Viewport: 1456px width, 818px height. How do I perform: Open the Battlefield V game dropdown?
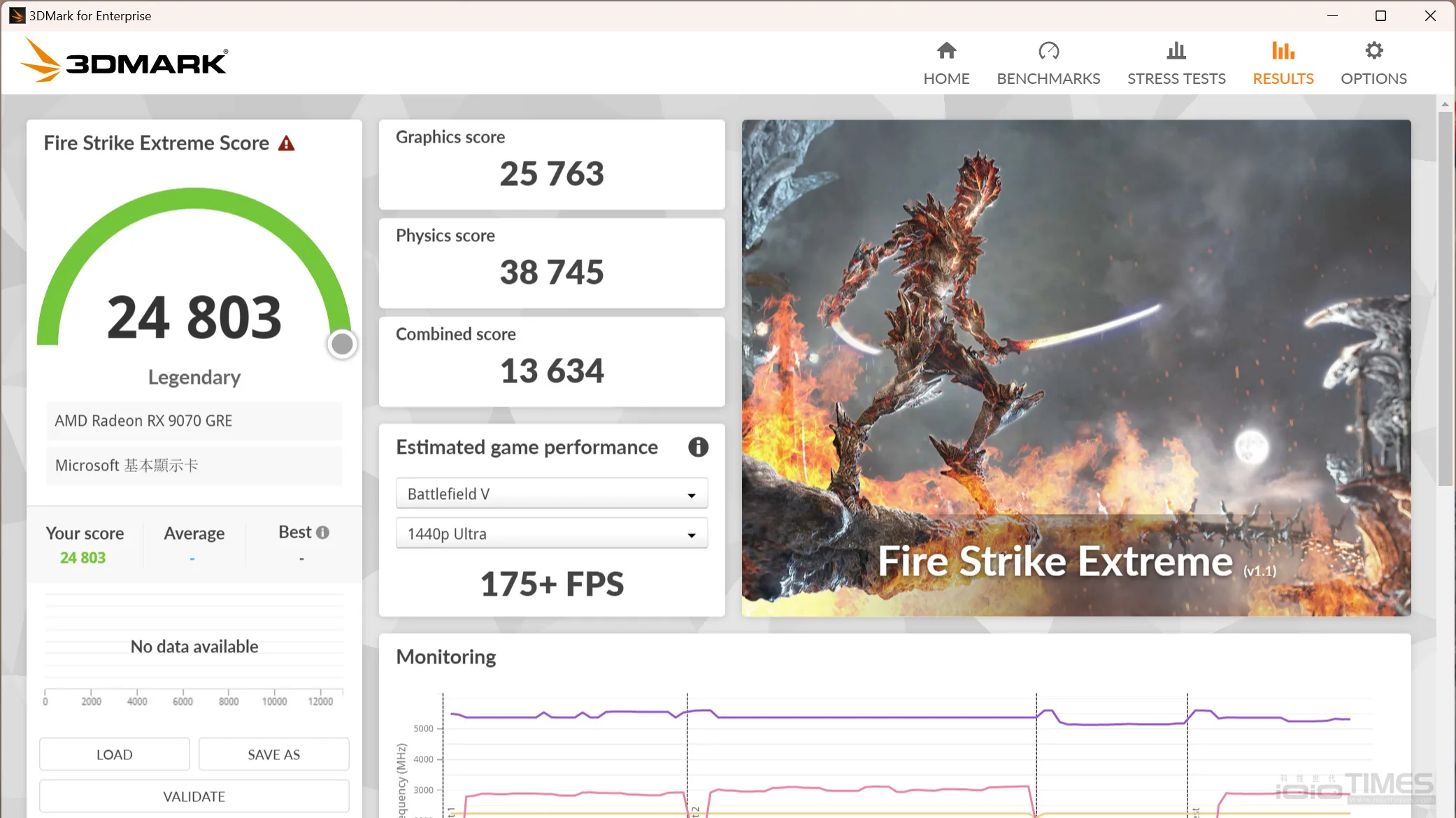pos(552,494)
